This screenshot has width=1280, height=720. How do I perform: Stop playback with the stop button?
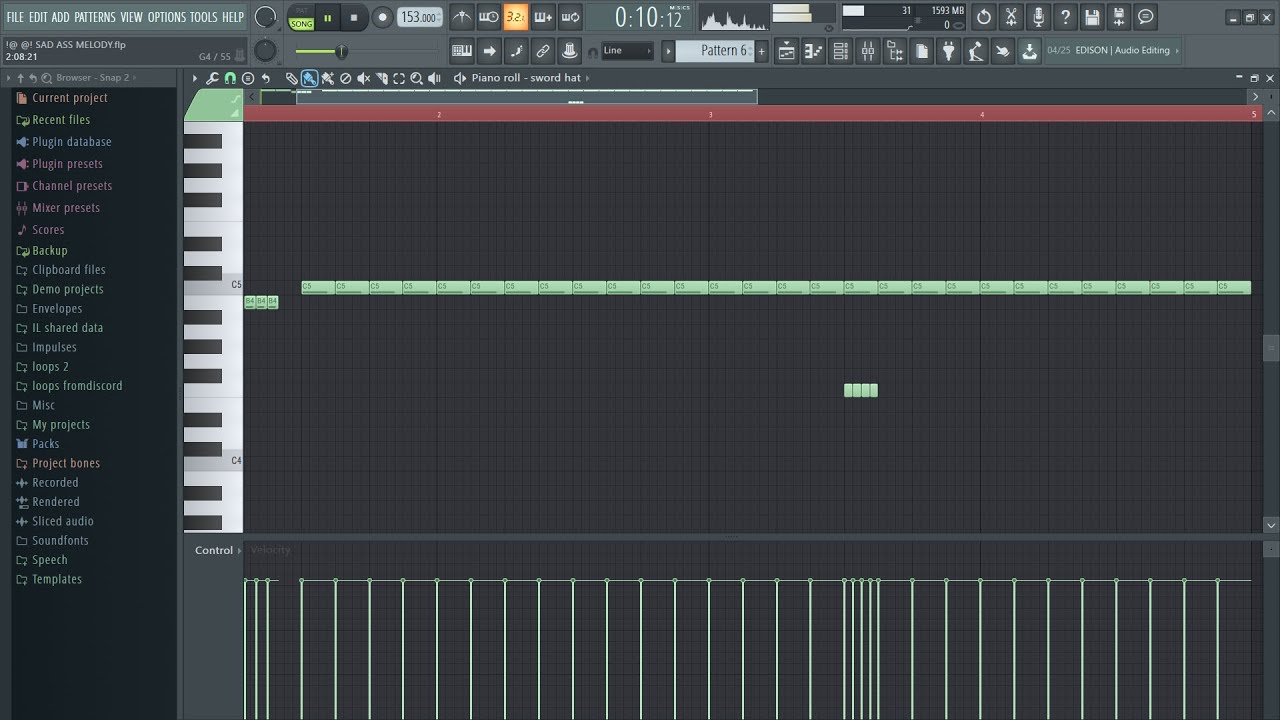[x=353, y=17]
